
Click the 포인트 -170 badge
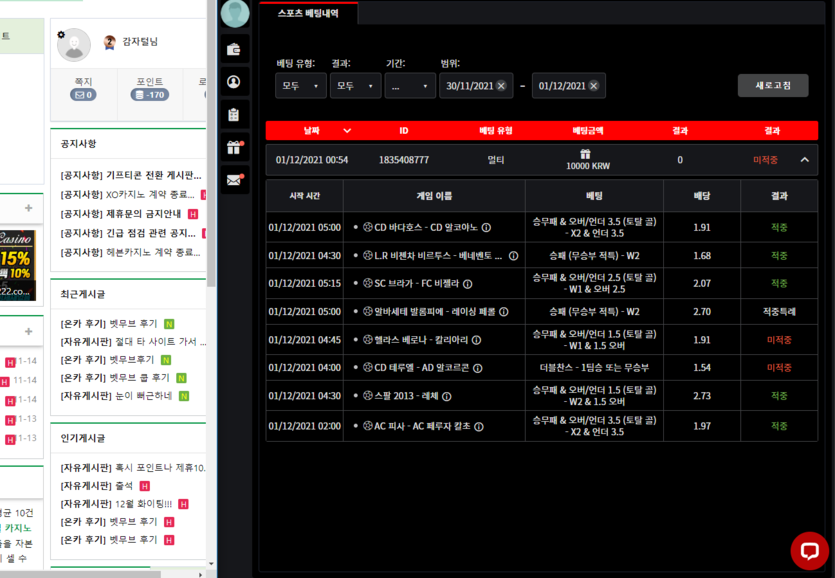point(150,95)
